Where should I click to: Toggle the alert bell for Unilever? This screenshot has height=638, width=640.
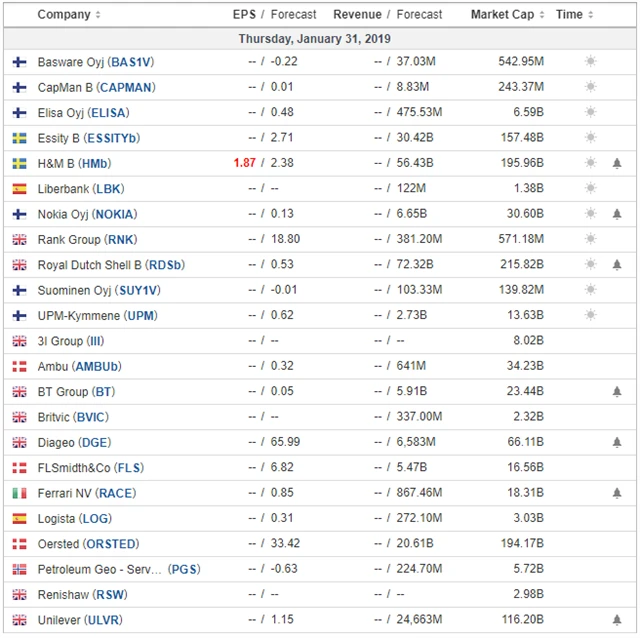(x=617, y=620)
